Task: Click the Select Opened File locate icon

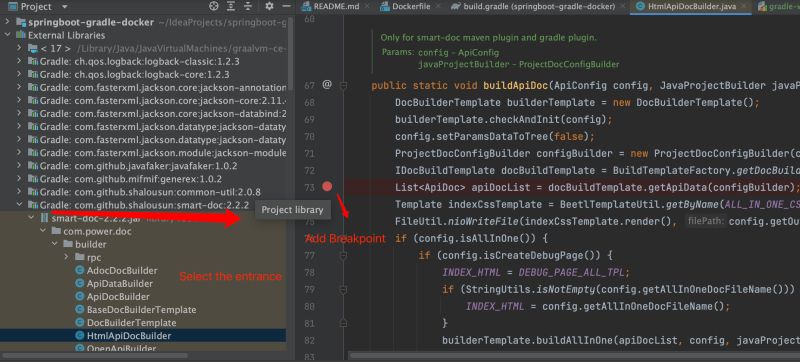Action: click(214, 6)
